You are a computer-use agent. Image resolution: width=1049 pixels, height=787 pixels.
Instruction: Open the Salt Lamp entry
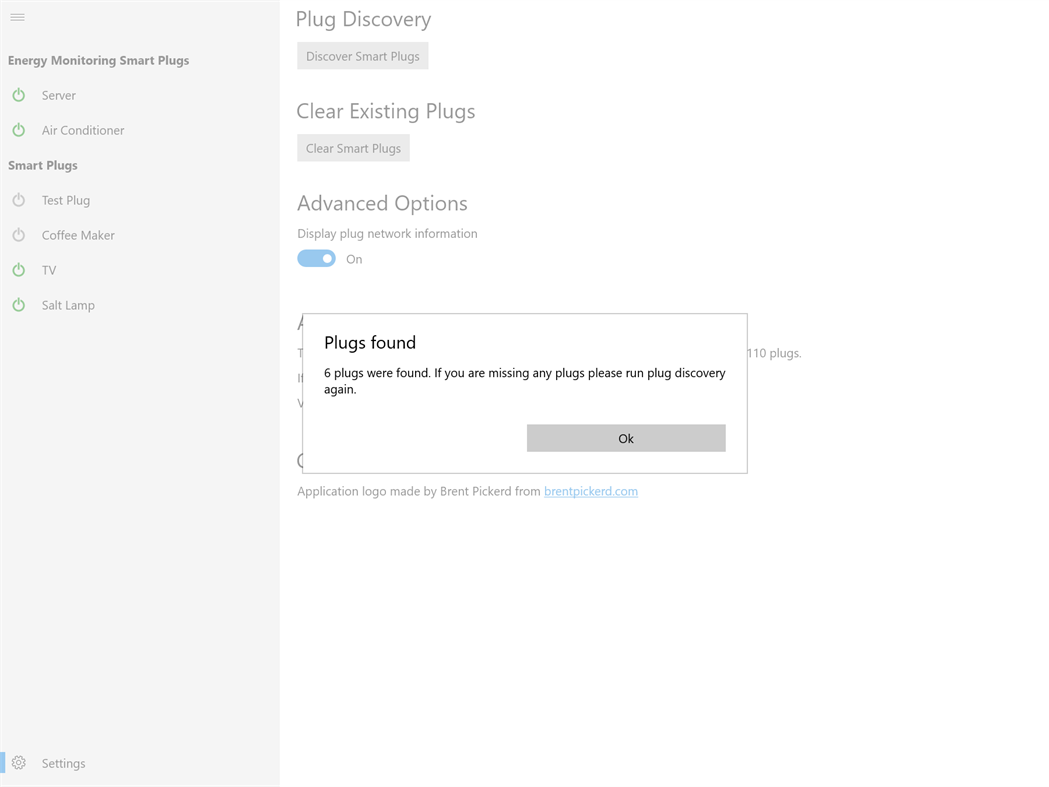pyautogui.click(x=68, y=305)
